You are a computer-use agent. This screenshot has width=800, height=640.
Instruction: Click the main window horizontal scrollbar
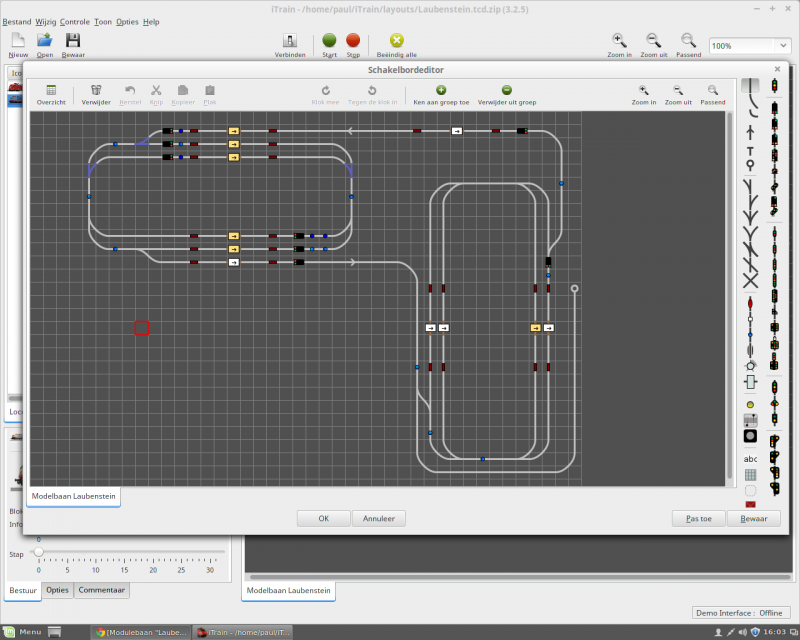coord(519,577)
